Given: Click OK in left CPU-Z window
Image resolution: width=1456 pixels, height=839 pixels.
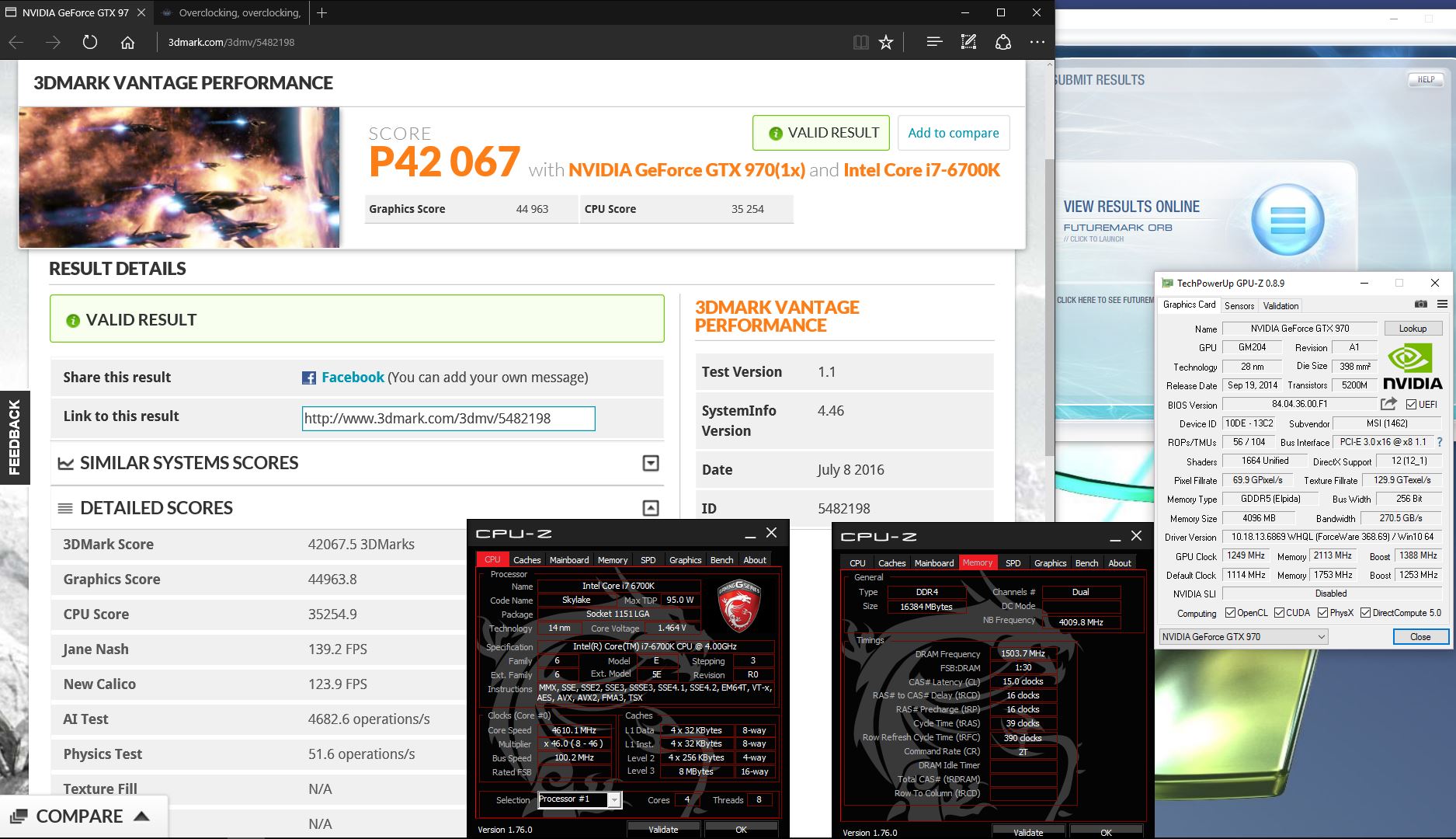Looking at the screenshot, I should click(x=741, y=830).
